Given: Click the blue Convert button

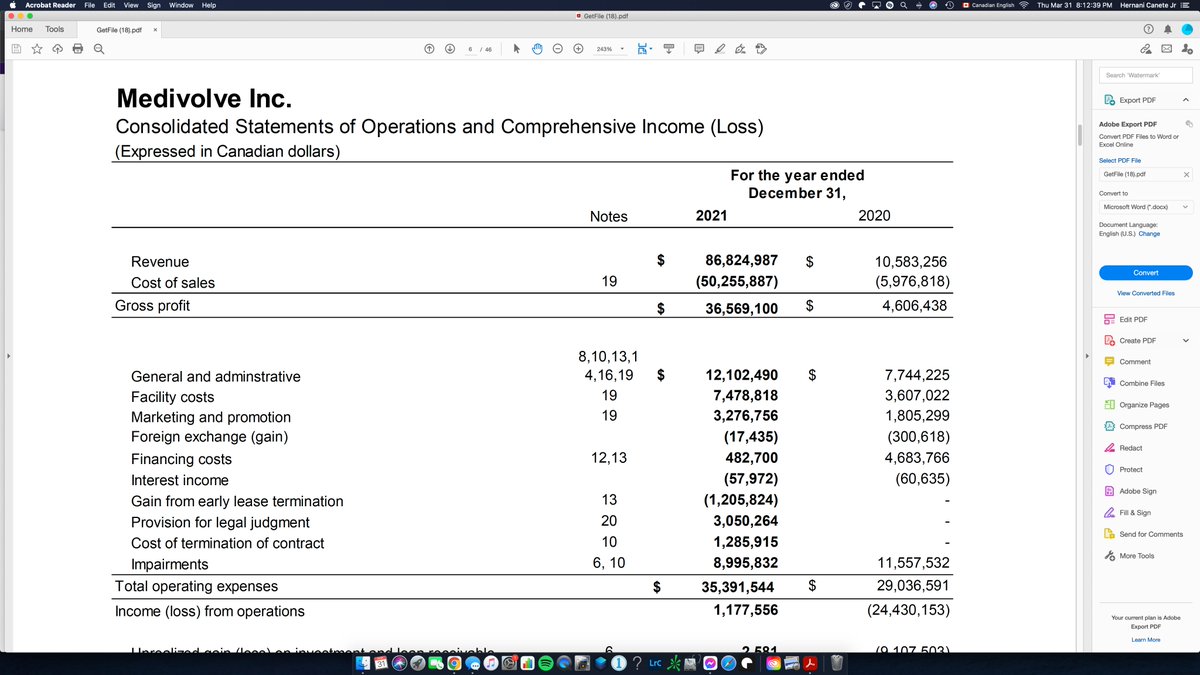Looking at the screenshot, I should (1145, 273).
